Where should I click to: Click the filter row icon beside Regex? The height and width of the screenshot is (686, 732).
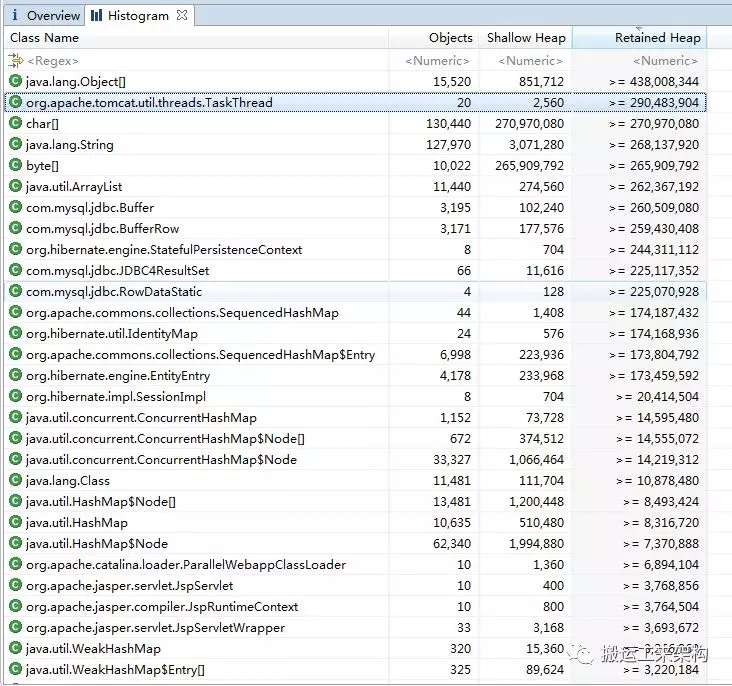(x=15, y=60)
